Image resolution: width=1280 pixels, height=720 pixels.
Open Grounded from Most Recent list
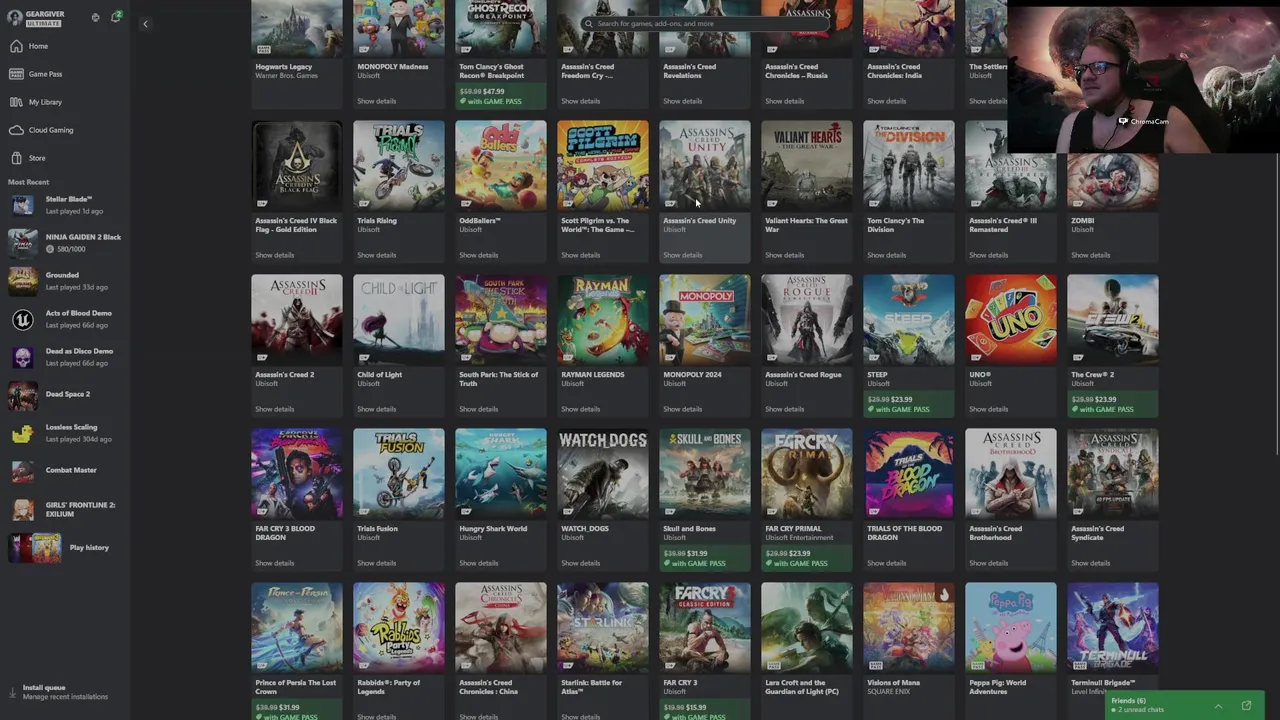tap(64, 281)
